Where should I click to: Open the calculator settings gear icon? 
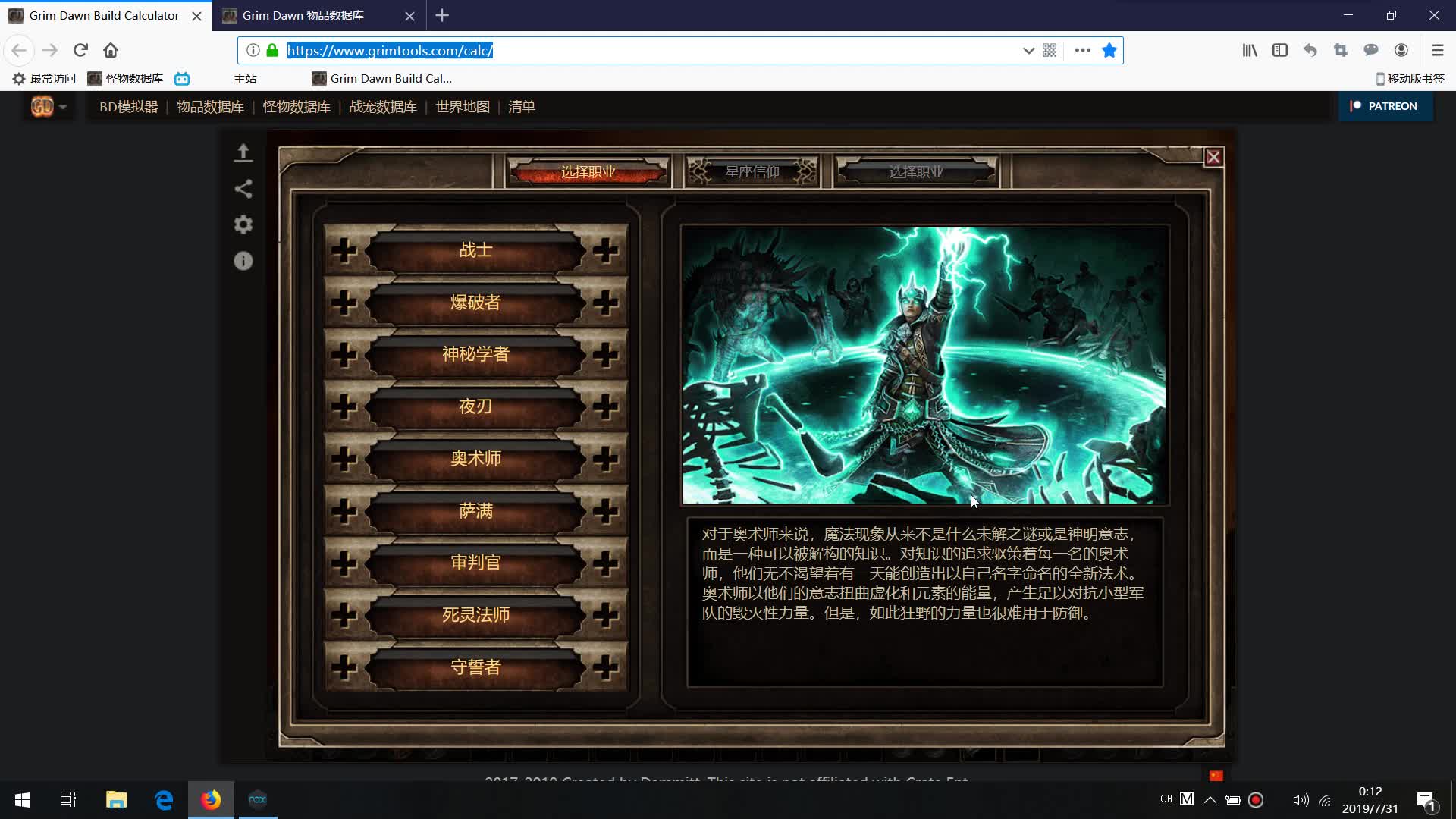pos(243,224)
